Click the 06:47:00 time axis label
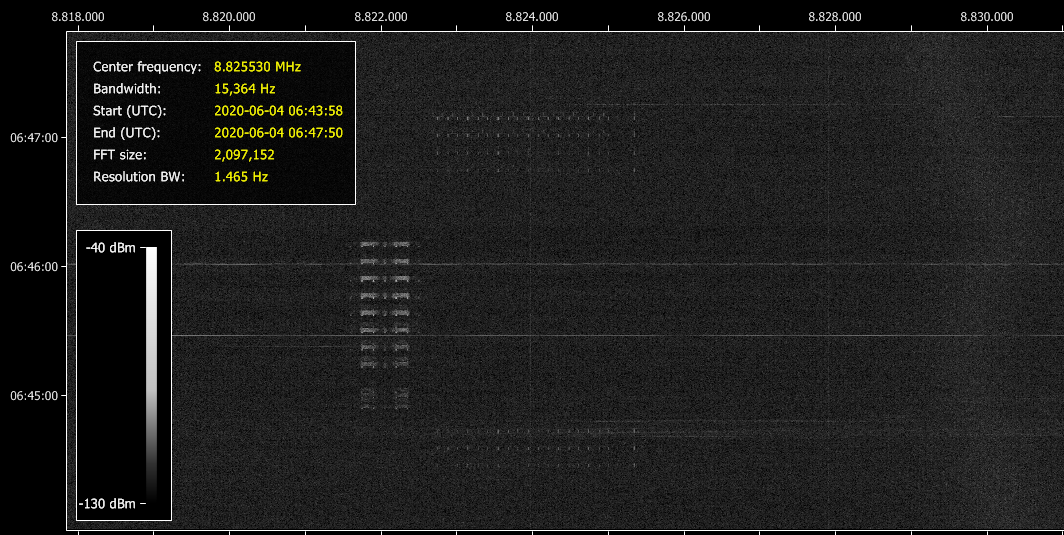1064x535 pixels. 34,138
